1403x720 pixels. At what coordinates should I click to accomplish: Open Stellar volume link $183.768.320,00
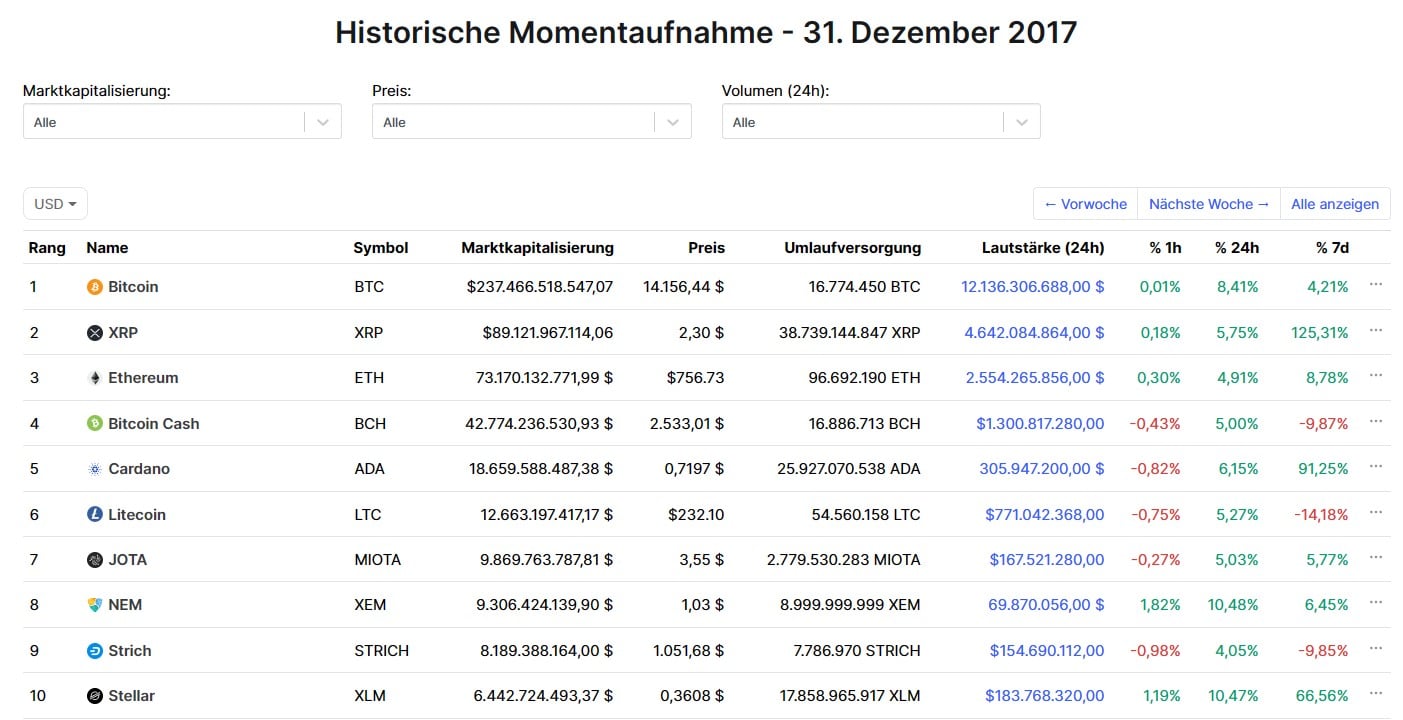click(x=1045, y=696)
